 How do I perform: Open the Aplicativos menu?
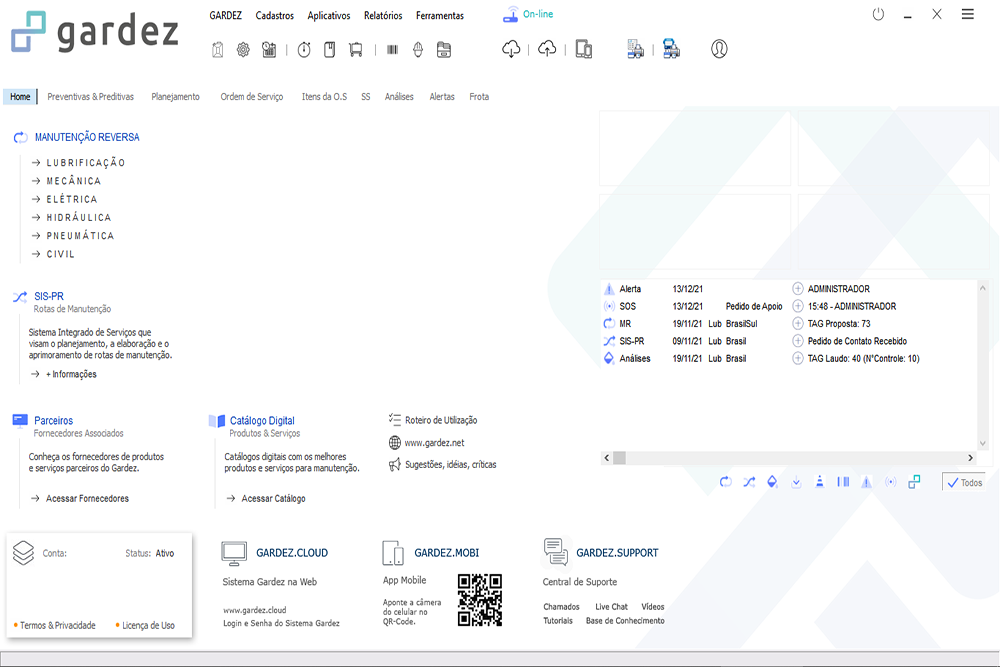pyautogui.click(x=329, y=15)
